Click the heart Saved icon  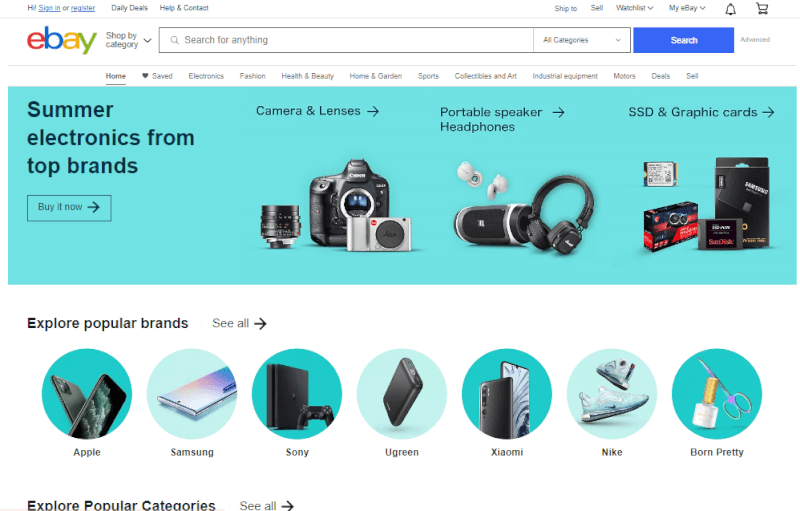(x=145, y=76)
